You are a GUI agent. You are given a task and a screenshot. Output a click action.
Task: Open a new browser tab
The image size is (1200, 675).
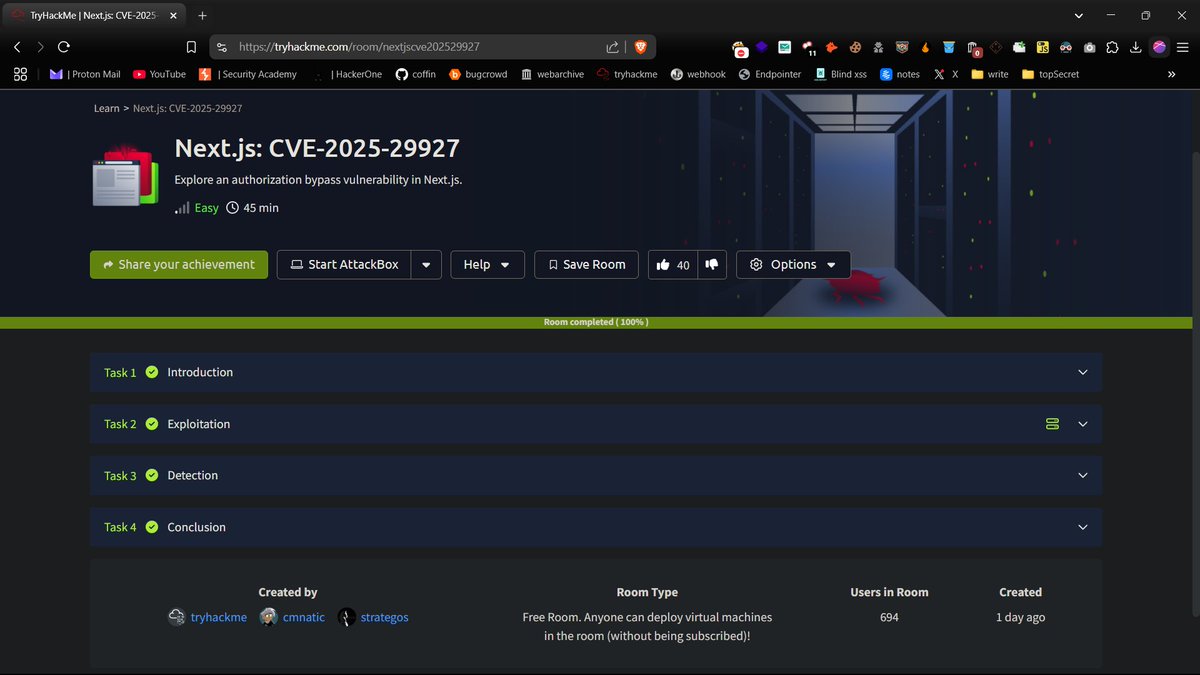point(202,16)
